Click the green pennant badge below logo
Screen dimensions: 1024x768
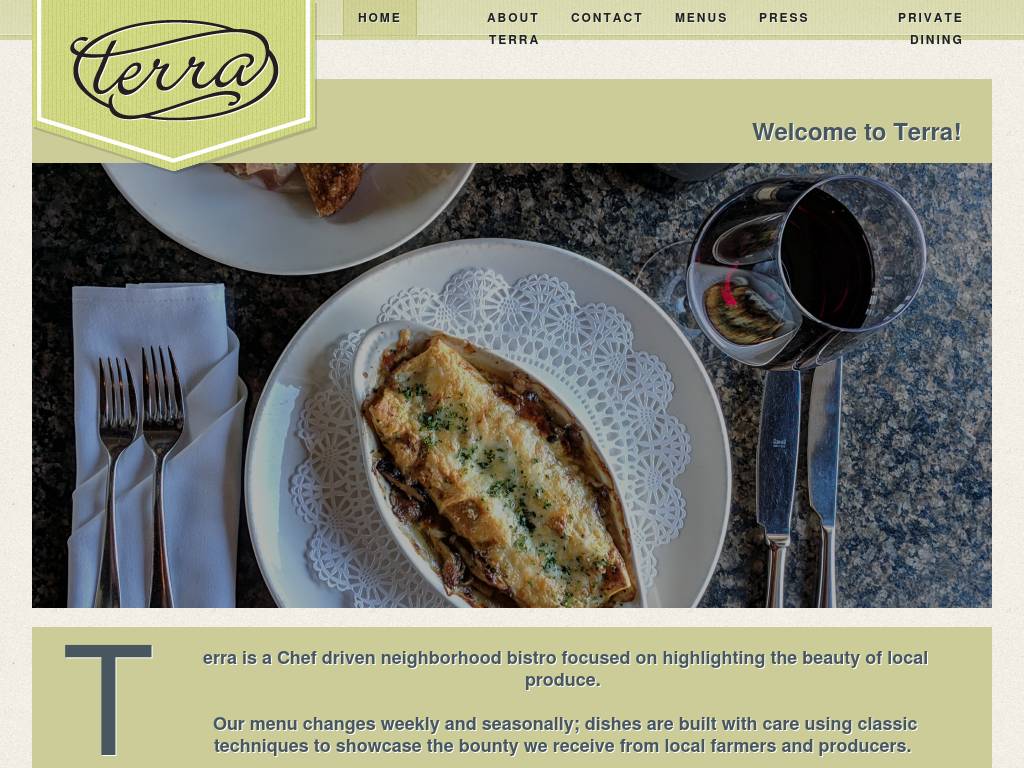coord(174,84)
